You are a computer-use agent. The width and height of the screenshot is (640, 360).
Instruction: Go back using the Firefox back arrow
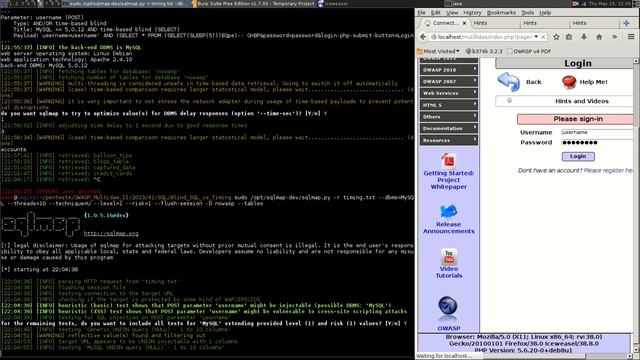pos(423,37)
